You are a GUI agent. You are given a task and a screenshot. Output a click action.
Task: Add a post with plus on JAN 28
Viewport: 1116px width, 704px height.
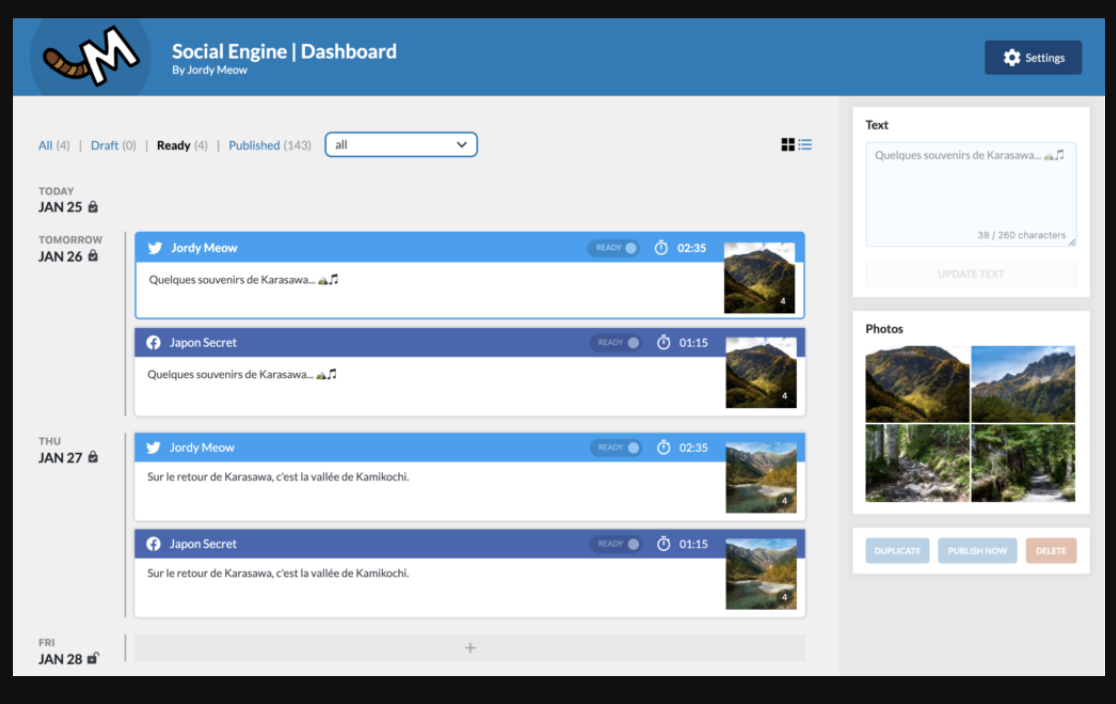(x=470, y=648)
